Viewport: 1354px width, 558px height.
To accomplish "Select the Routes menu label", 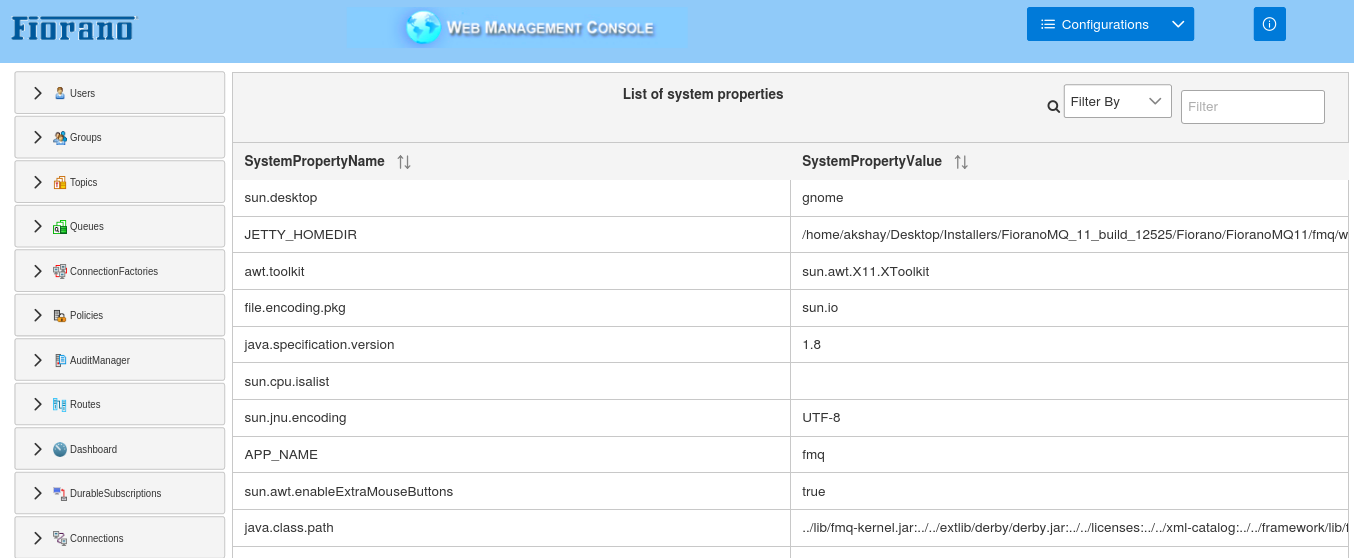I will tap(85, 404).
